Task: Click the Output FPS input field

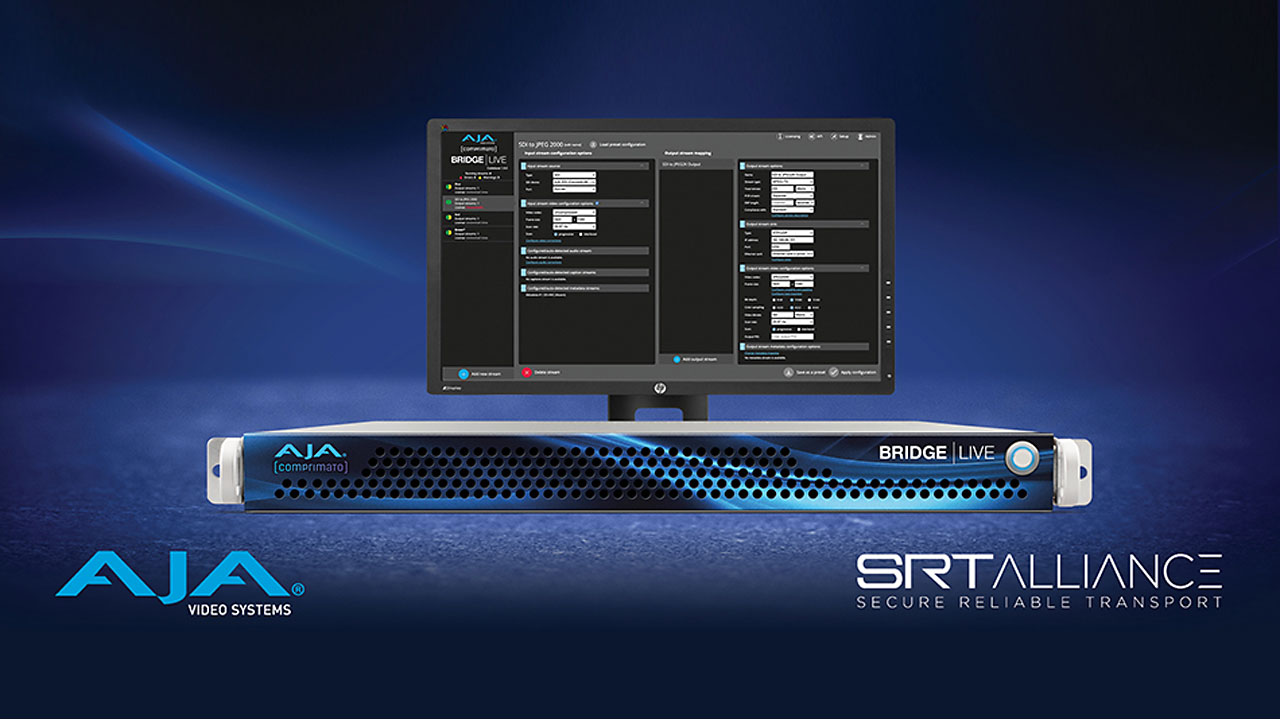Action: coord(793,337)
